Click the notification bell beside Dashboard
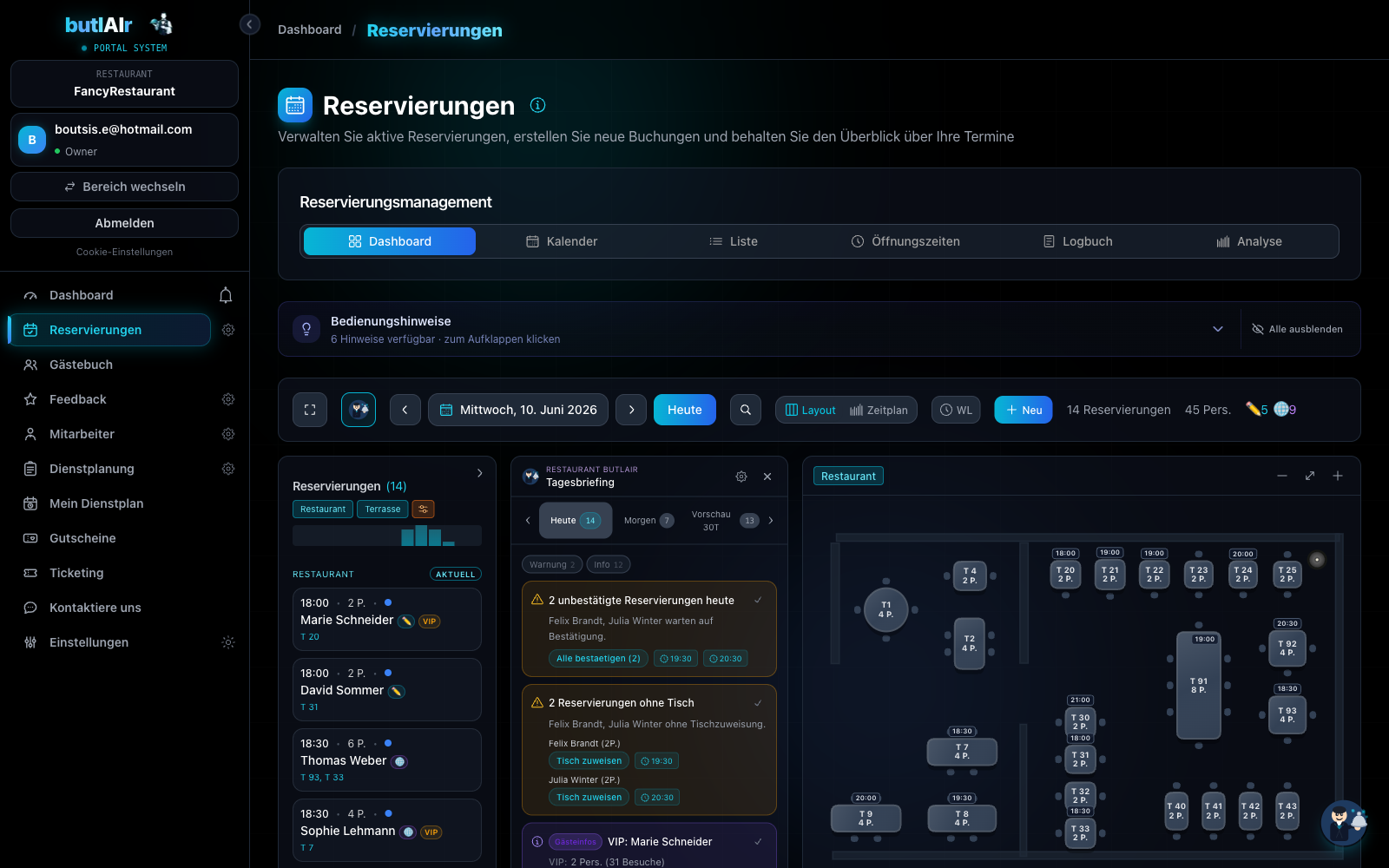This screenshot has height=868, width=1389. click(226, 295)
